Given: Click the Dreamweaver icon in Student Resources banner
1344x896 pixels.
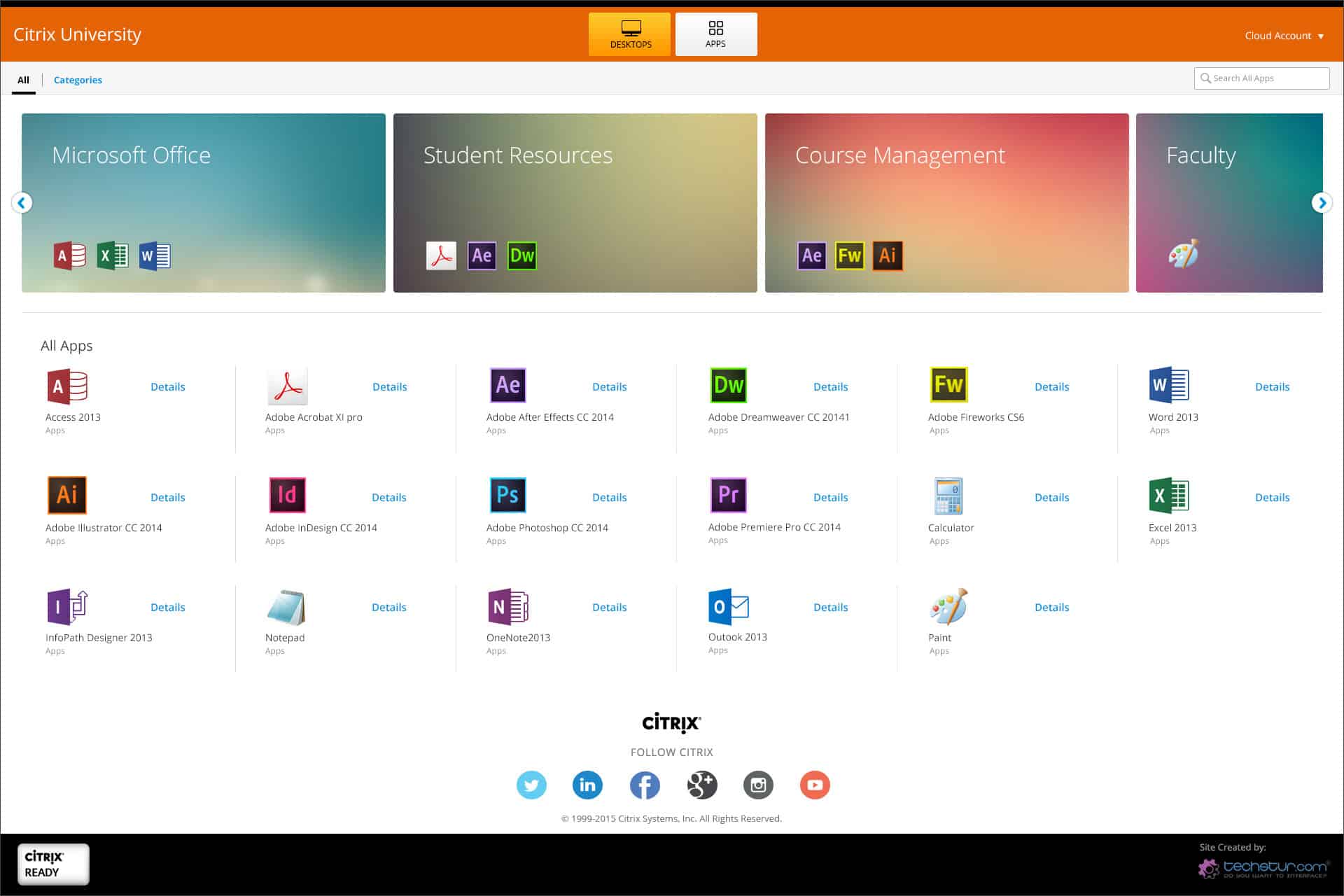Looking at the screenshot, I should 522,255.
